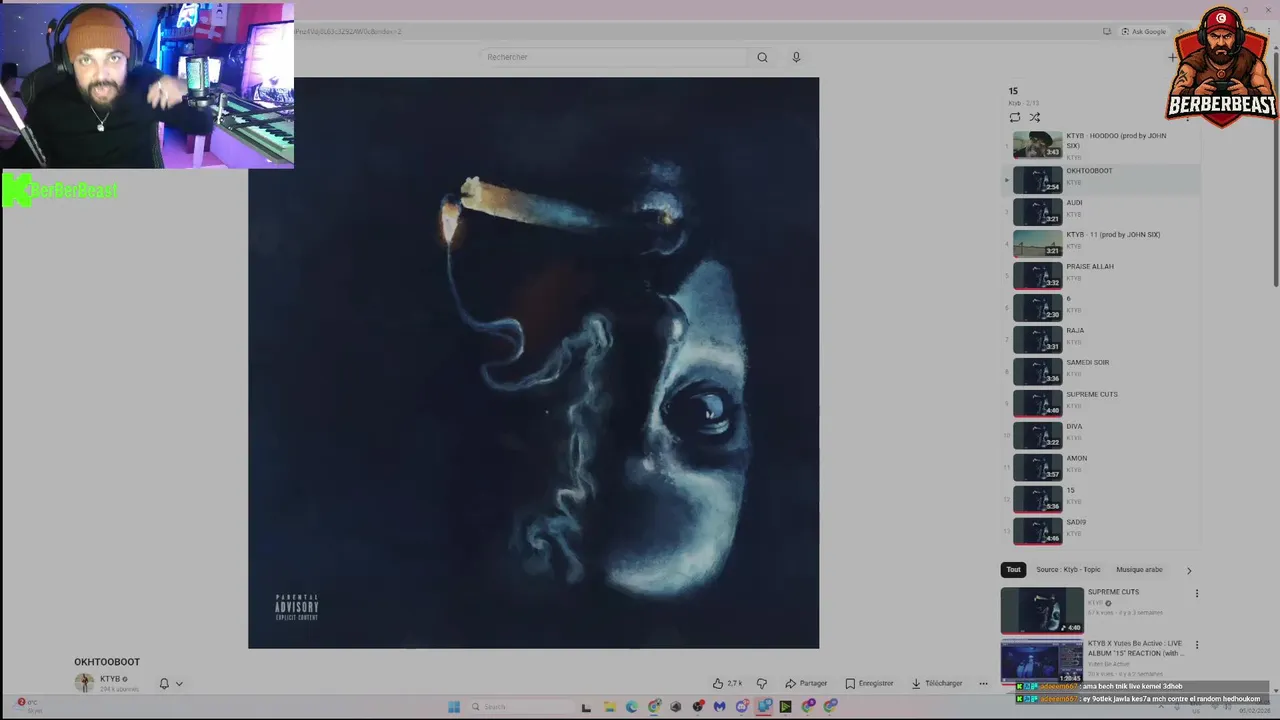
Task: Activate voice search microphone icon
Action: 796,57
